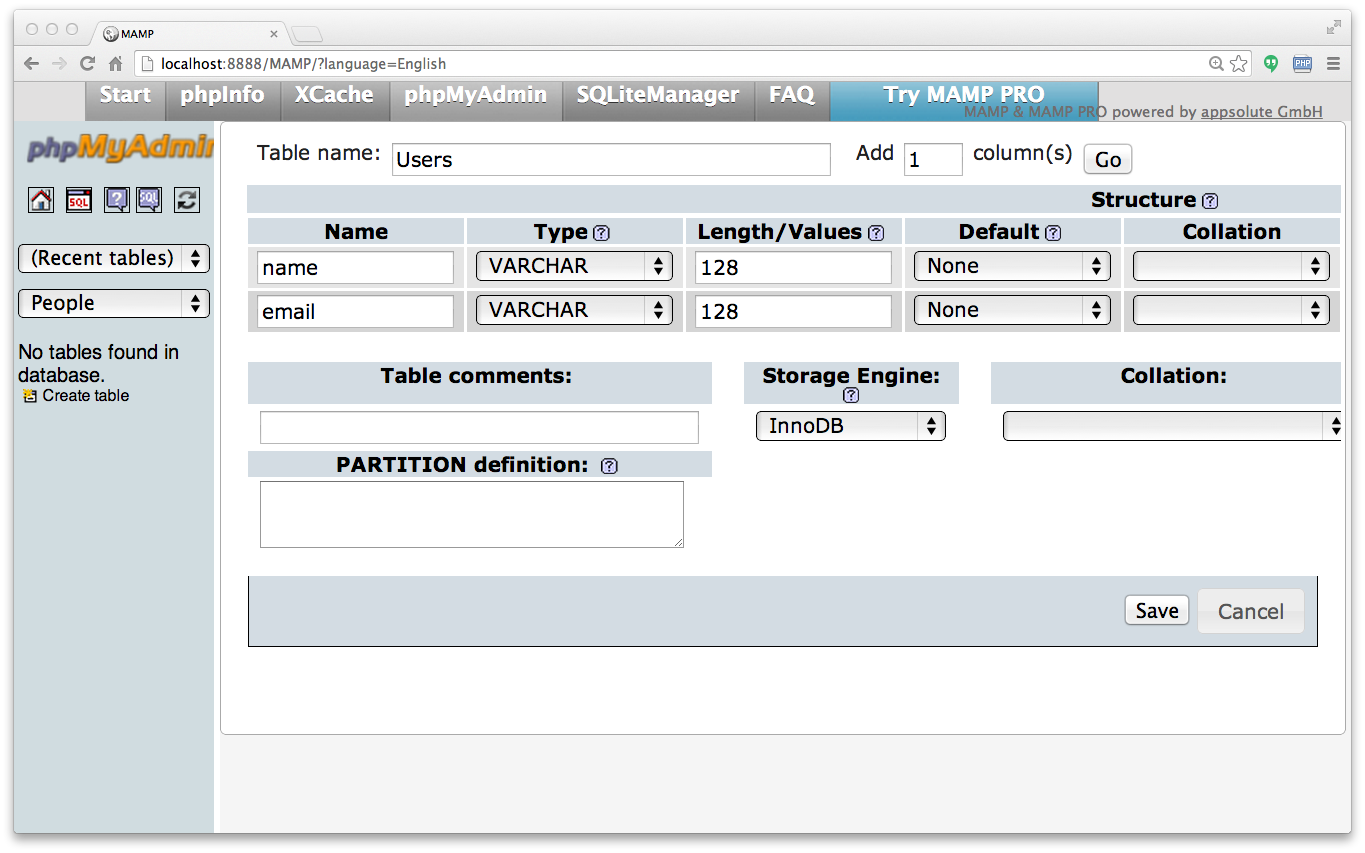Open phpMyAdmin Home icon in sidebar

click(41, 200)
